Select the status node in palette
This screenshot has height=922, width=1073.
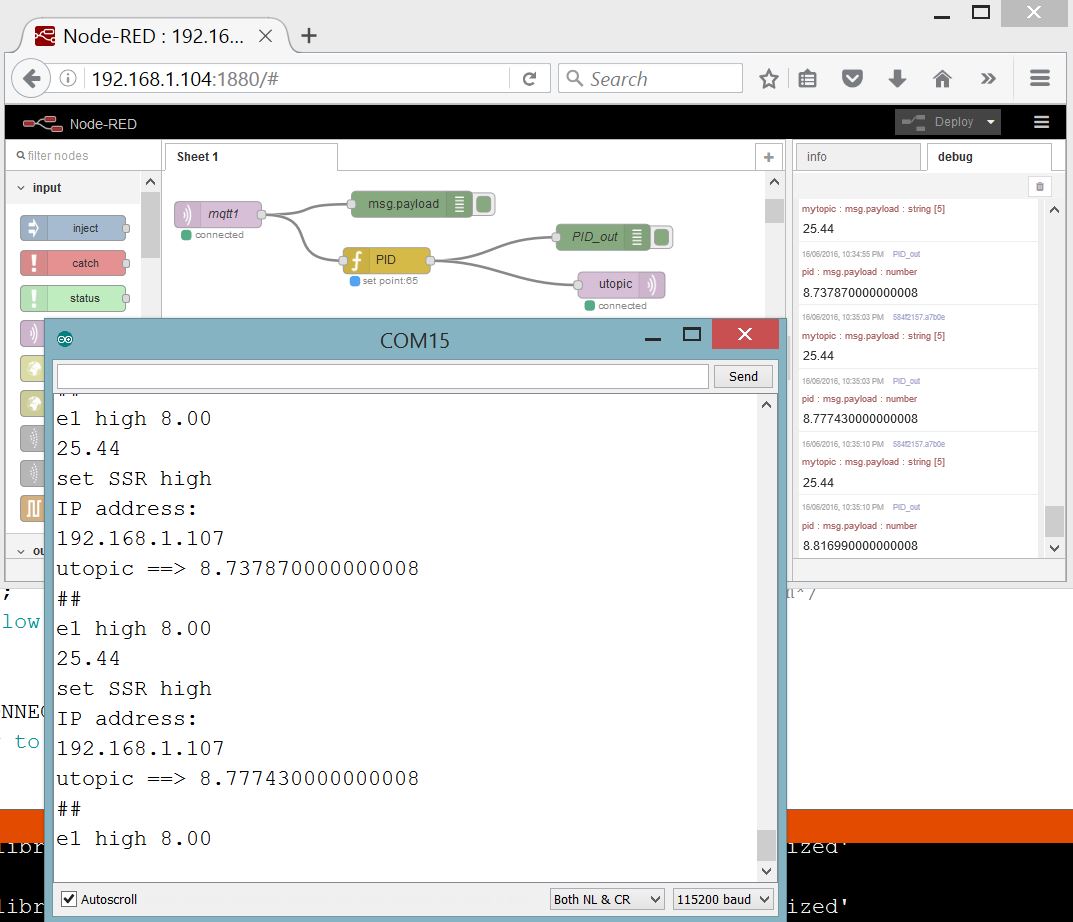coord(74,298)
